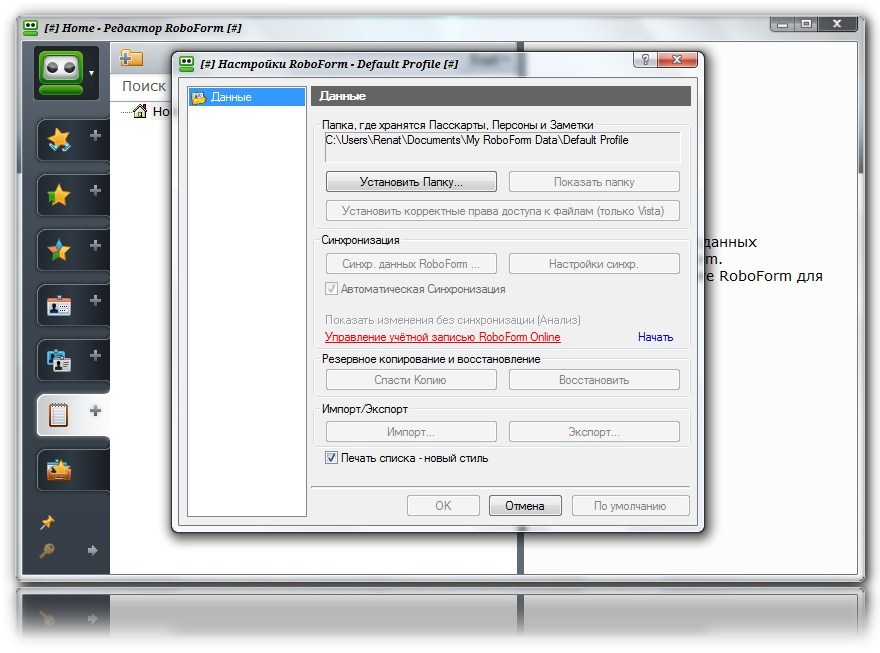Toggle Автоматическая Синхронизация checkbox
Viewport: 880px width, 653px height.
331,289
